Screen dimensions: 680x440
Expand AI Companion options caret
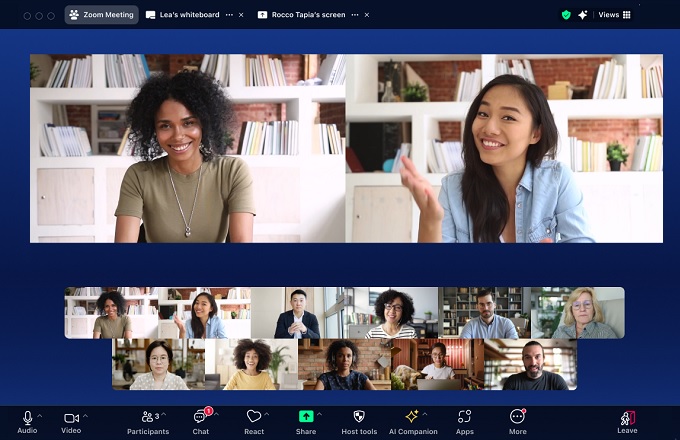[x=425, y=414]
